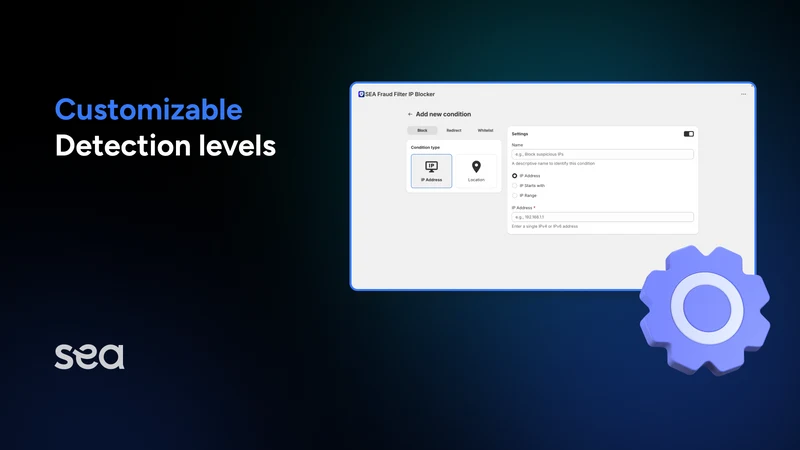
Task: Click the 'A descriptive name to identify this condition' hint
Action: coord(553,164)
